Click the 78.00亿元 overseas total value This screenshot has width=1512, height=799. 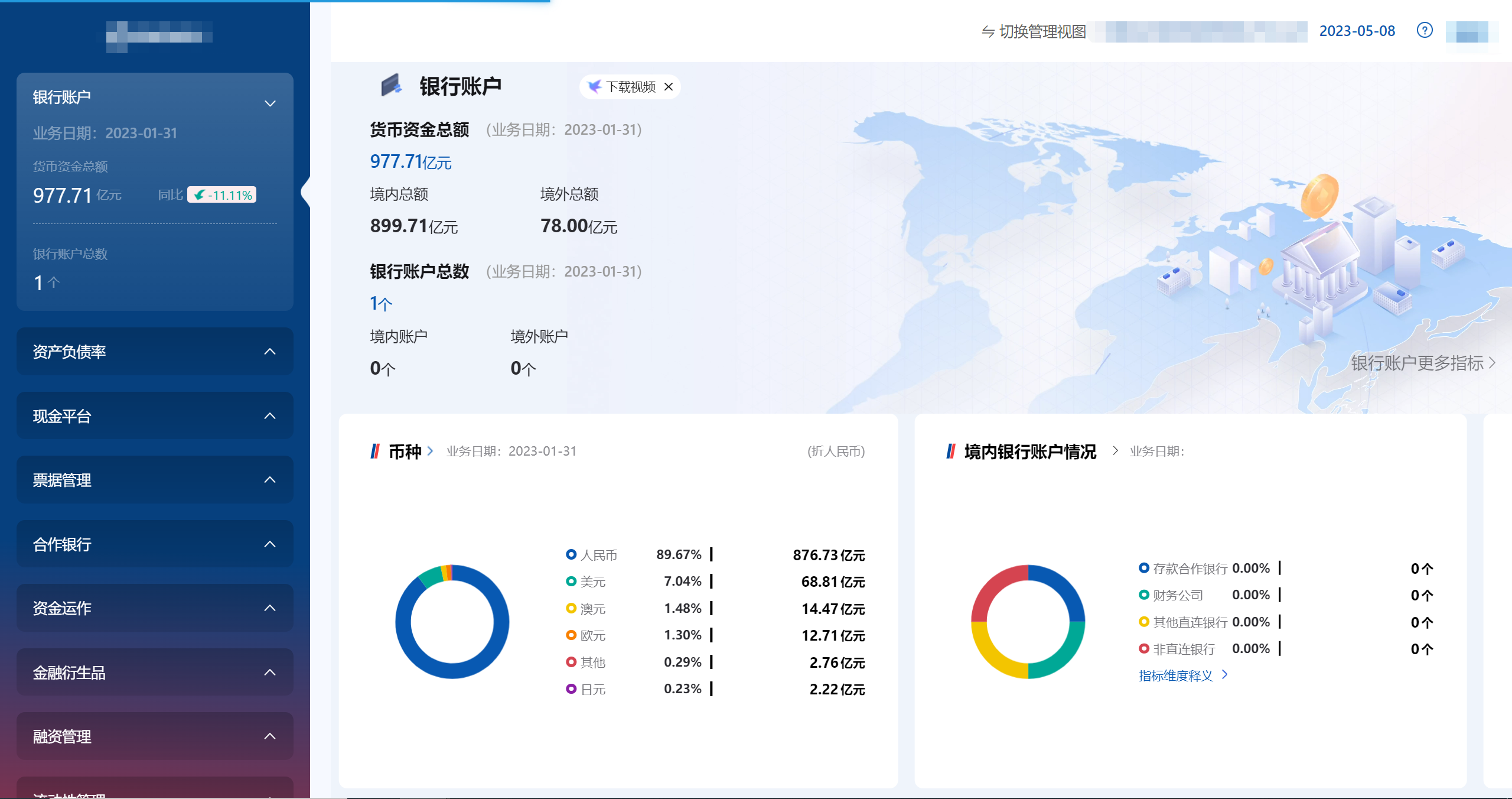pos(579,226)
